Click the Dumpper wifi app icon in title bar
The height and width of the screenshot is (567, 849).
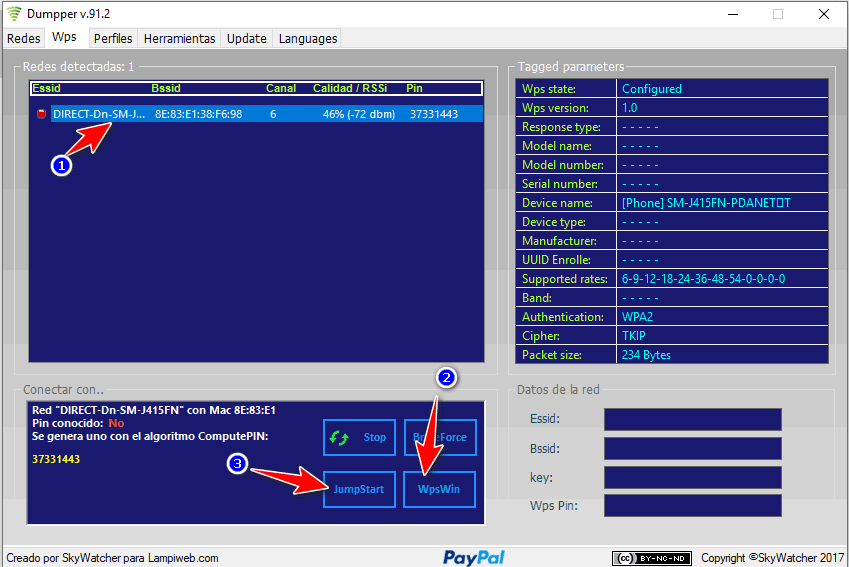pyautogui.click(x=14, y=13)
